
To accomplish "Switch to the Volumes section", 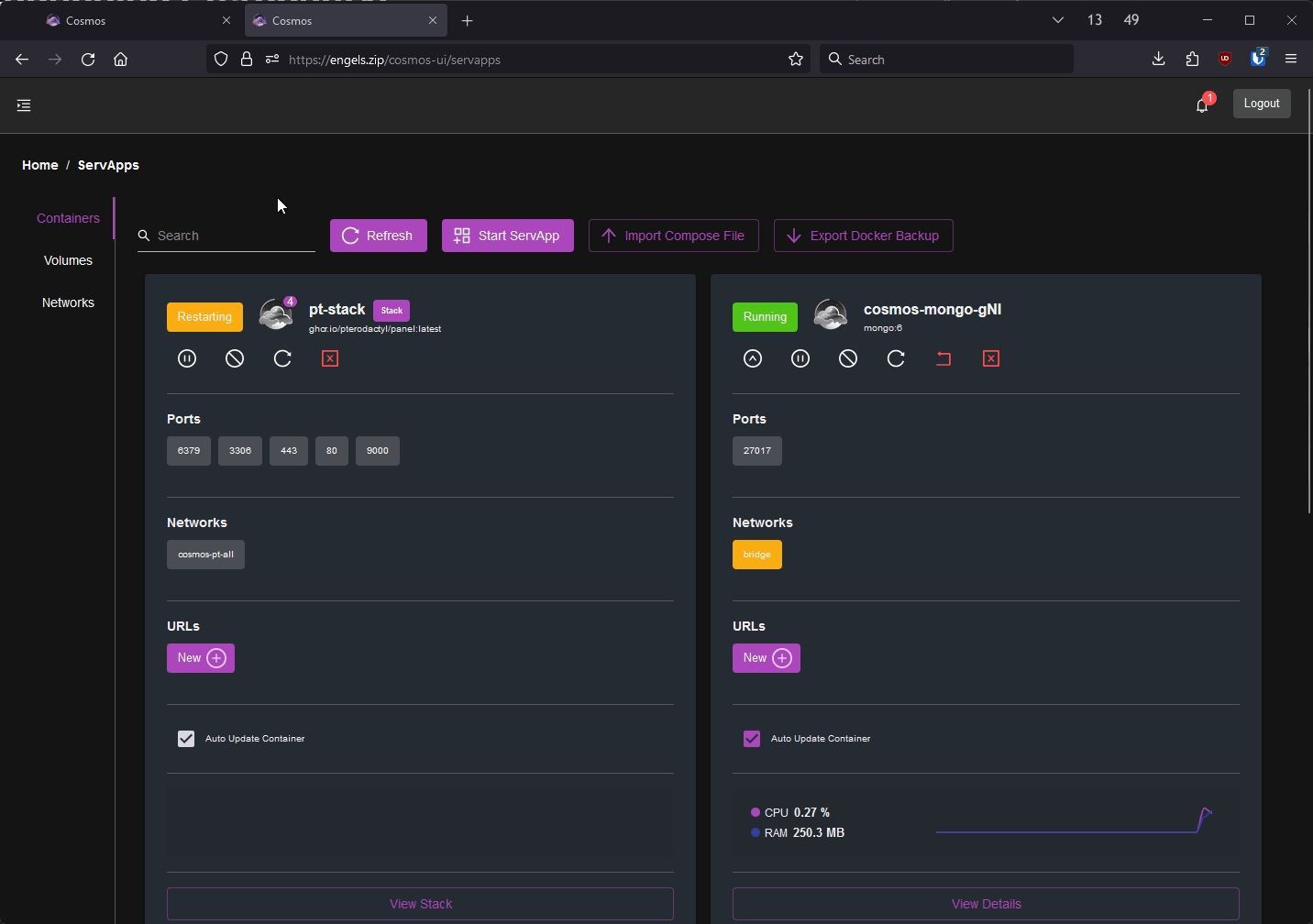I will point(68,260).
